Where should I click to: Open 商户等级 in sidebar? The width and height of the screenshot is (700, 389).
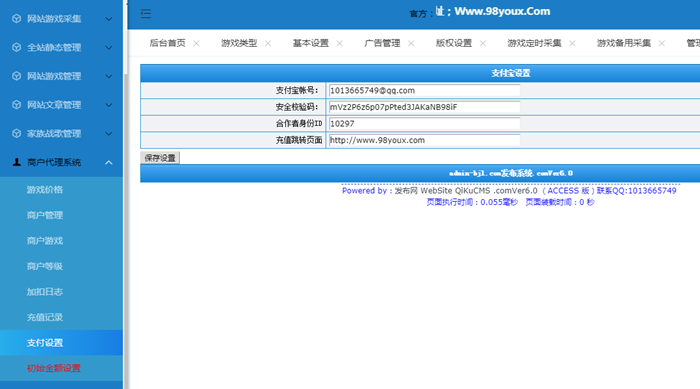click(x=45, y=266)
